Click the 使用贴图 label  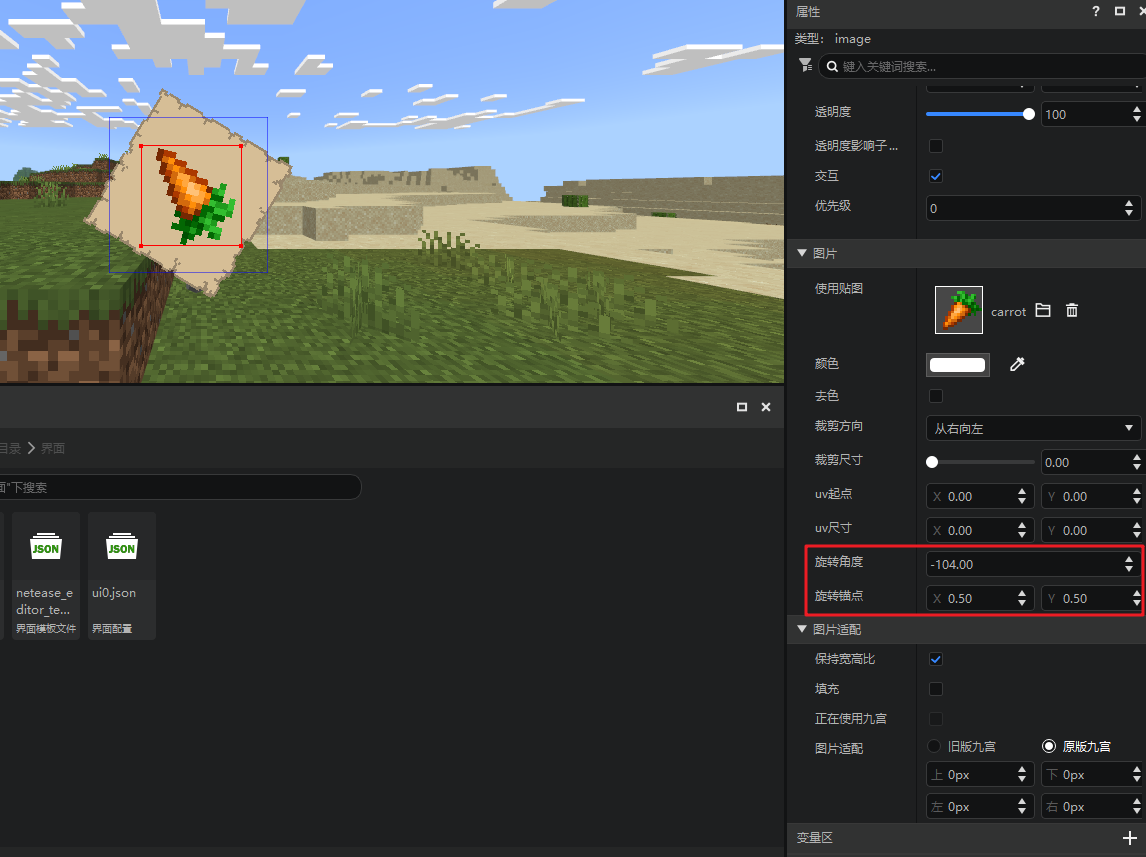click(839, 289)
